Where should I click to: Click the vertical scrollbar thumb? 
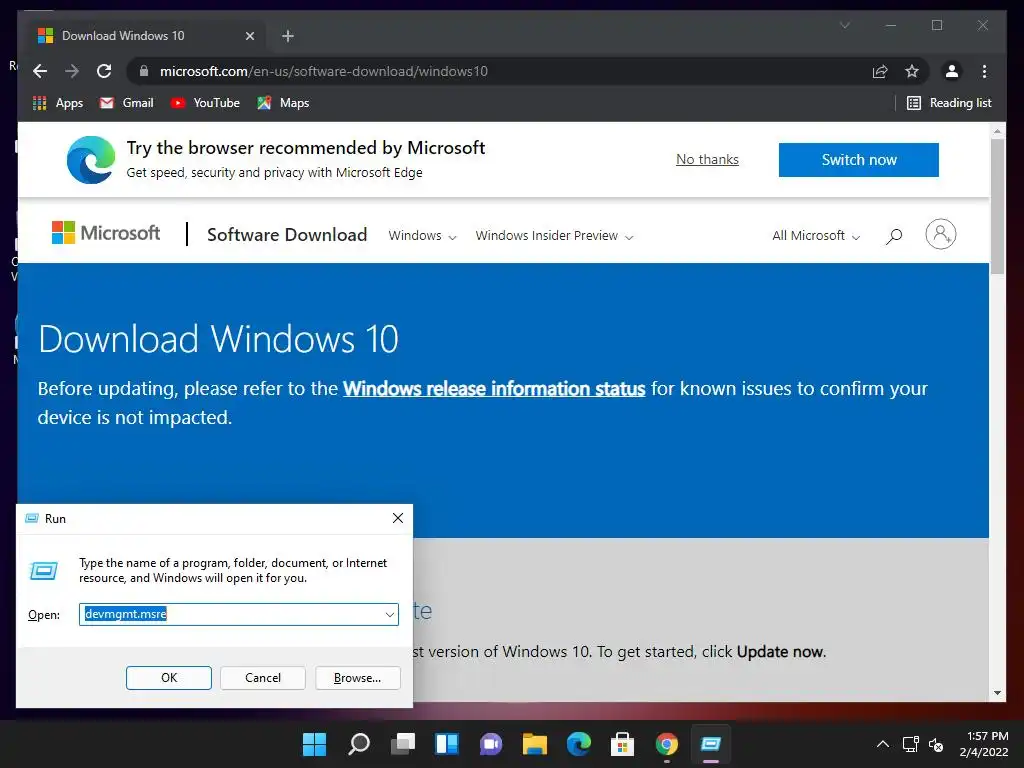point(997,206)
